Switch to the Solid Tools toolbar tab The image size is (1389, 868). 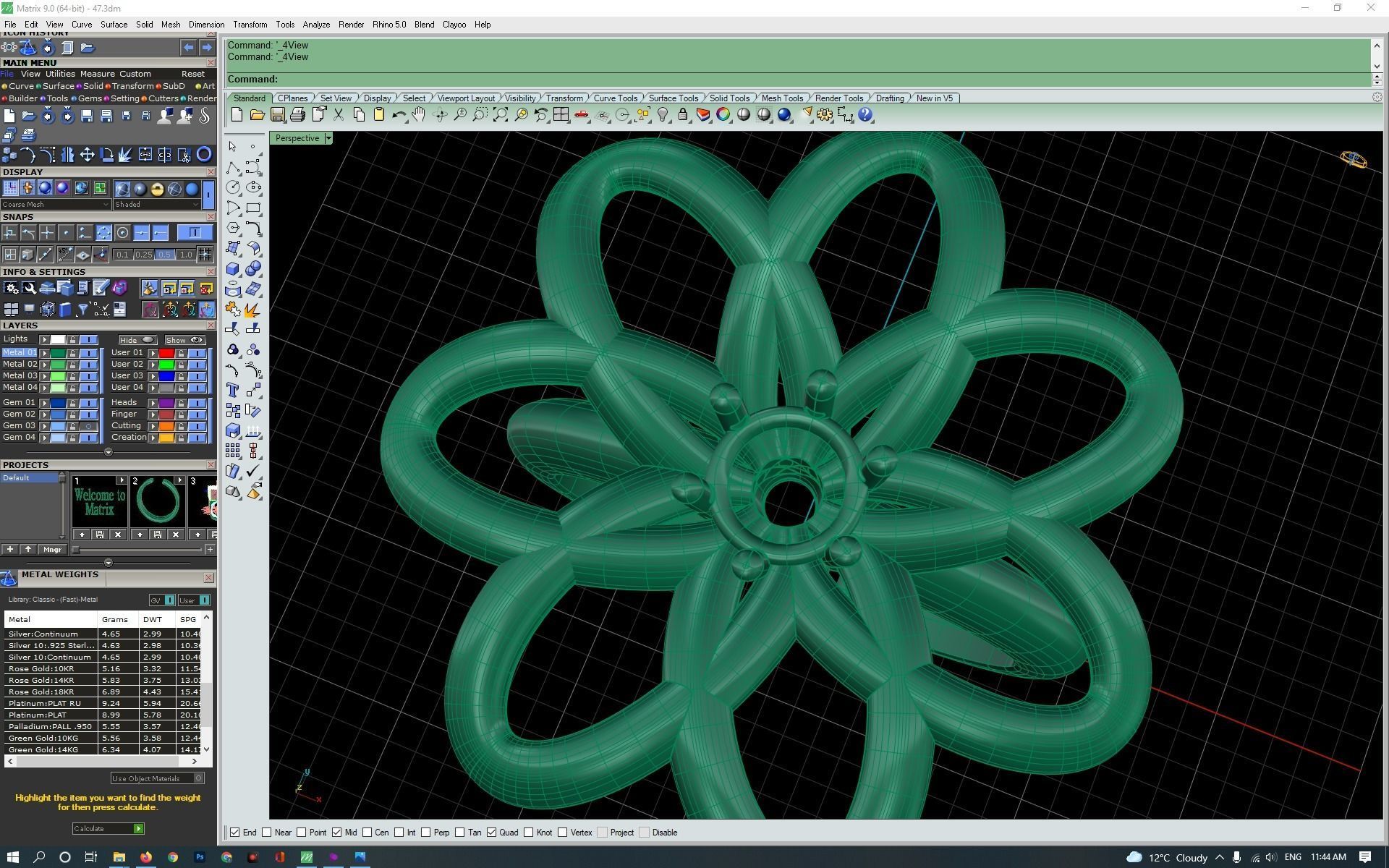point(729,98)
